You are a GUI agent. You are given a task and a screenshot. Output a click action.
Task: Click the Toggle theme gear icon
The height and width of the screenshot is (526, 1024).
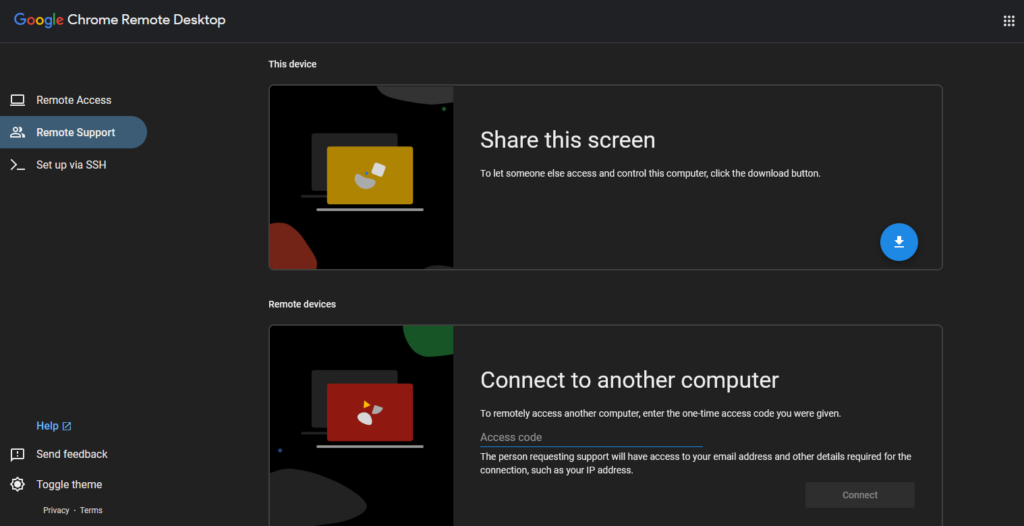17,485
